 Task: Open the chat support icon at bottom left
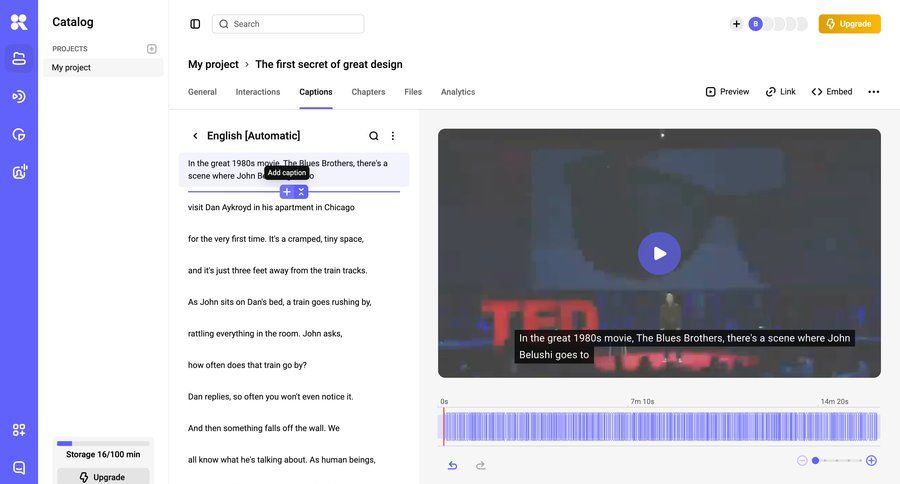19,467
